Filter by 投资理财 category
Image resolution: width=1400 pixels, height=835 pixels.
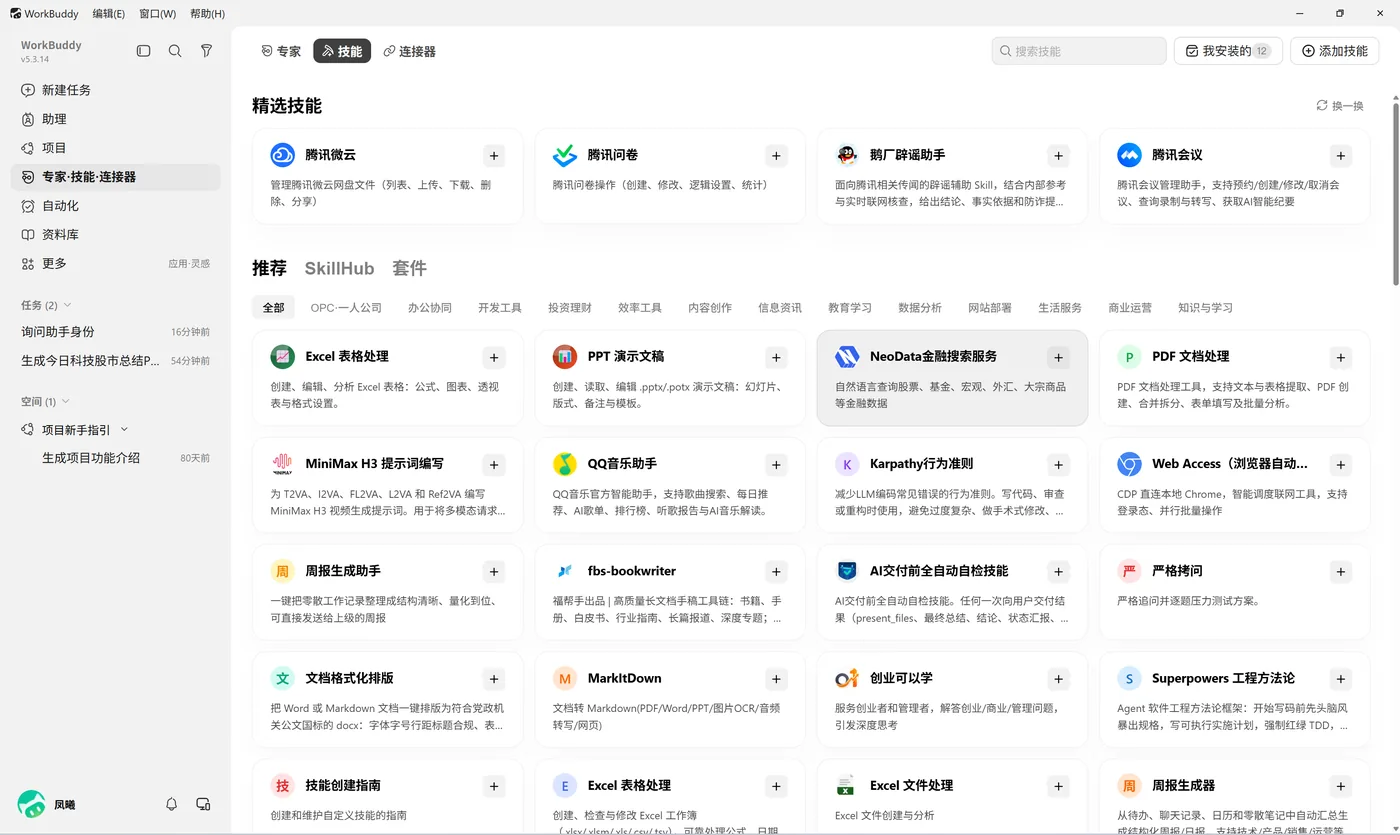(x=570, y=308)
